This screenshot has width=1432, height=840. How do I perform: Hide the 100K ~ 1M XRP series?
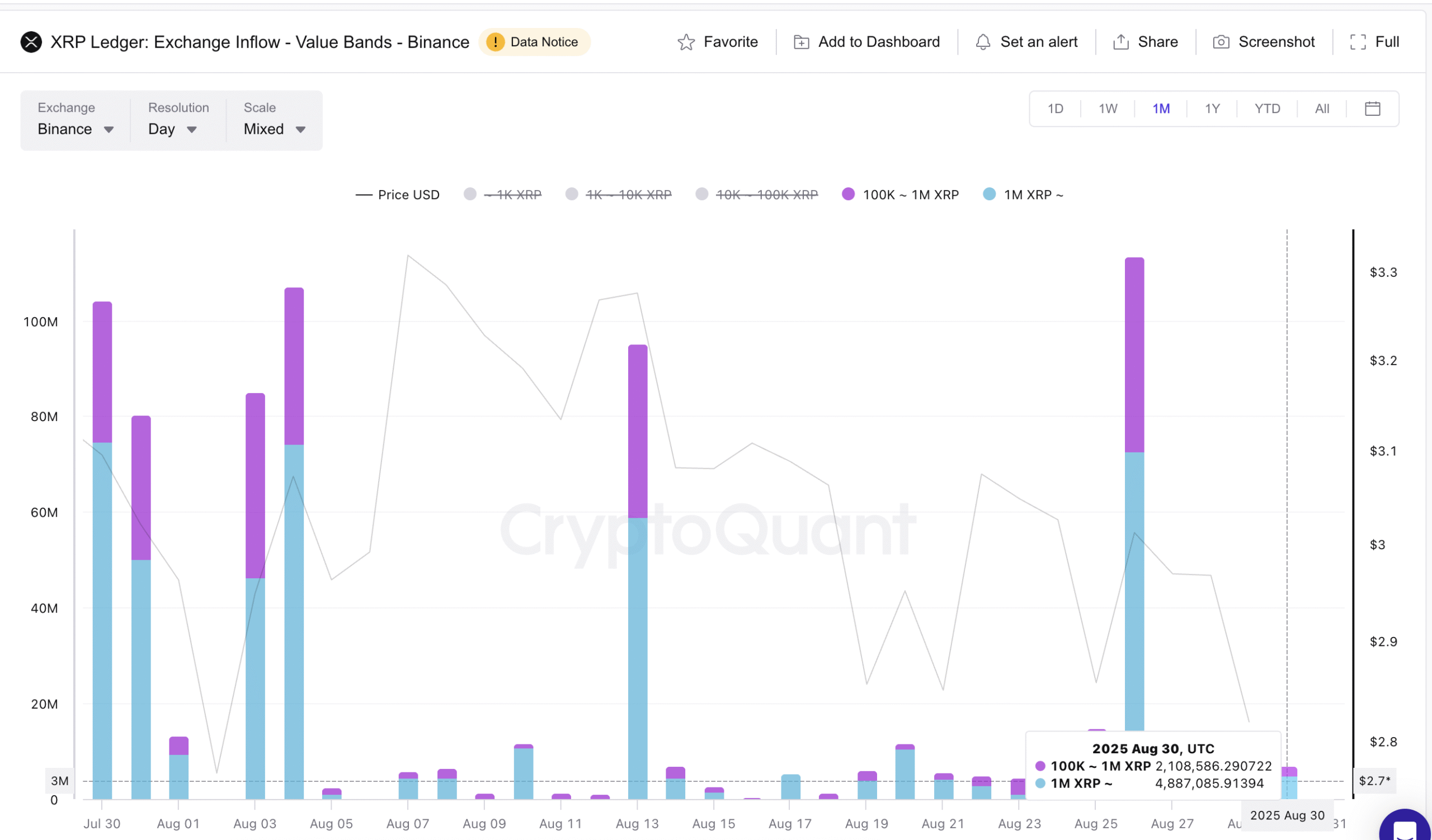(899, 194)
